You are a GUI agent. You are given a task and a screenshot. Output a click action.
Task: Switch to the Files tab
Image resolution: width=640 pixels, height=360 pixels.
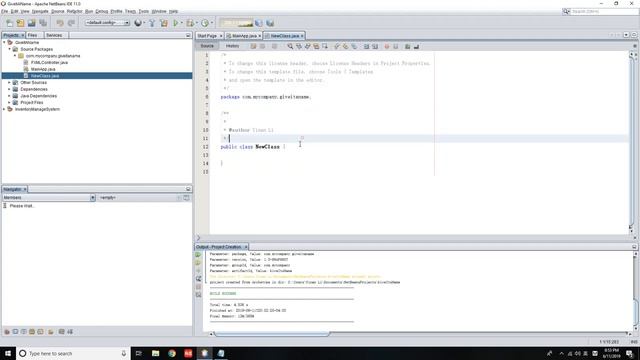point(32,36)
